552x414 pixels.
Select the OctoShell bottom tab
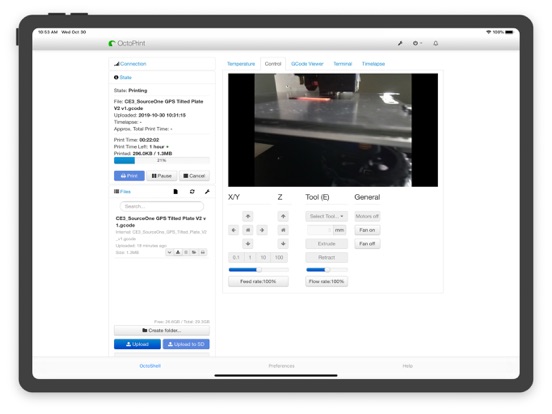point(150,366)
